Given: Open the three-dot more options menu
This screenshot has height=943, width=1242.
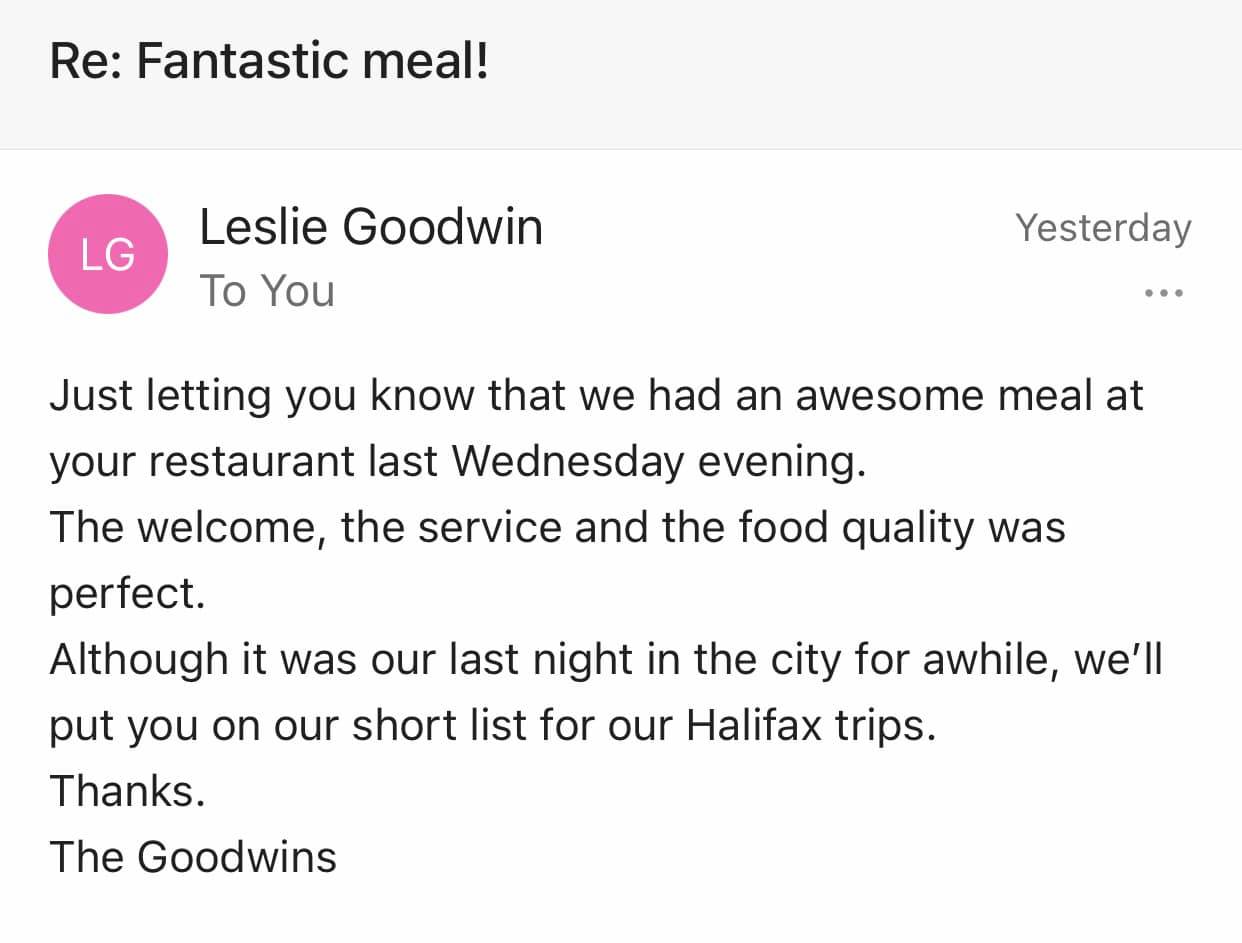Looking at the screenshot, I should [1163, 293].
